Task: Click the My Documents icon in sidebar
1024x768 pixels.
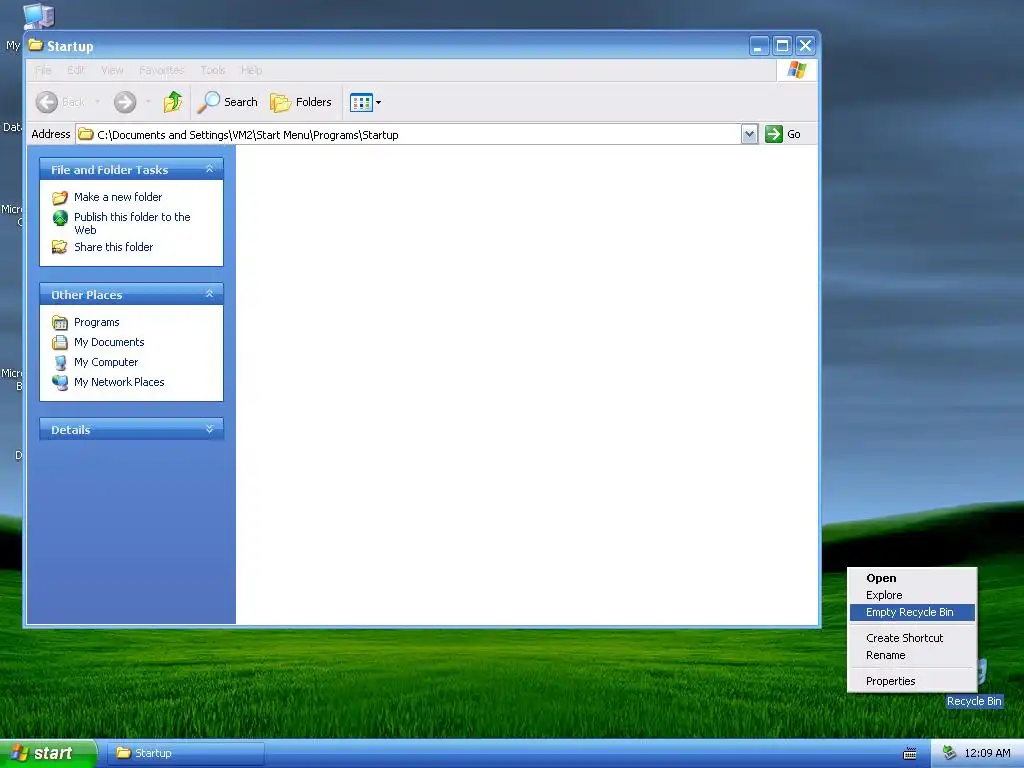Action: pos(60,342)
